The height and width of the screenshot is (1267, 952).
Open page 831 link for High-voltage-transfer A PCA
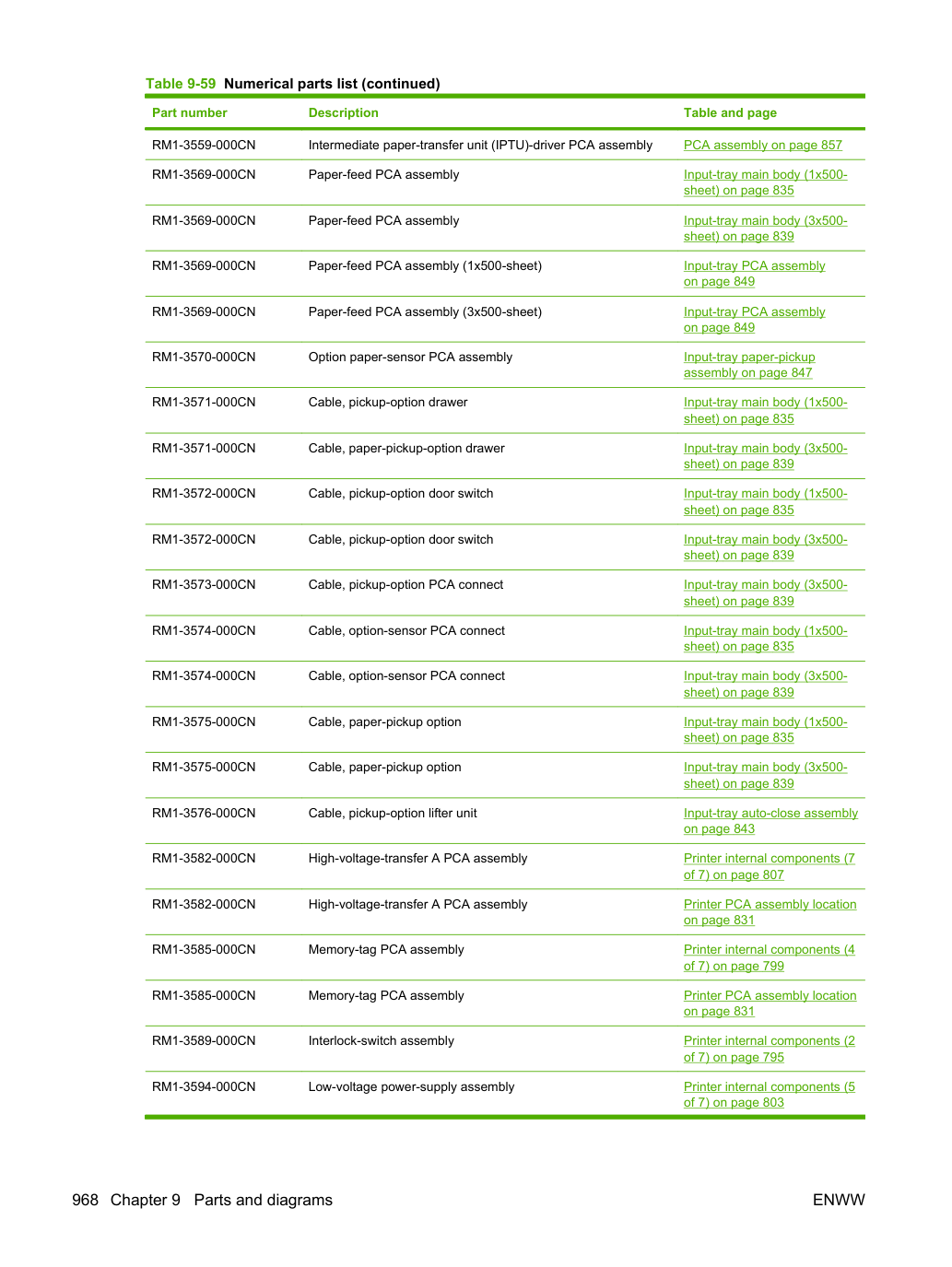point(770,912)
